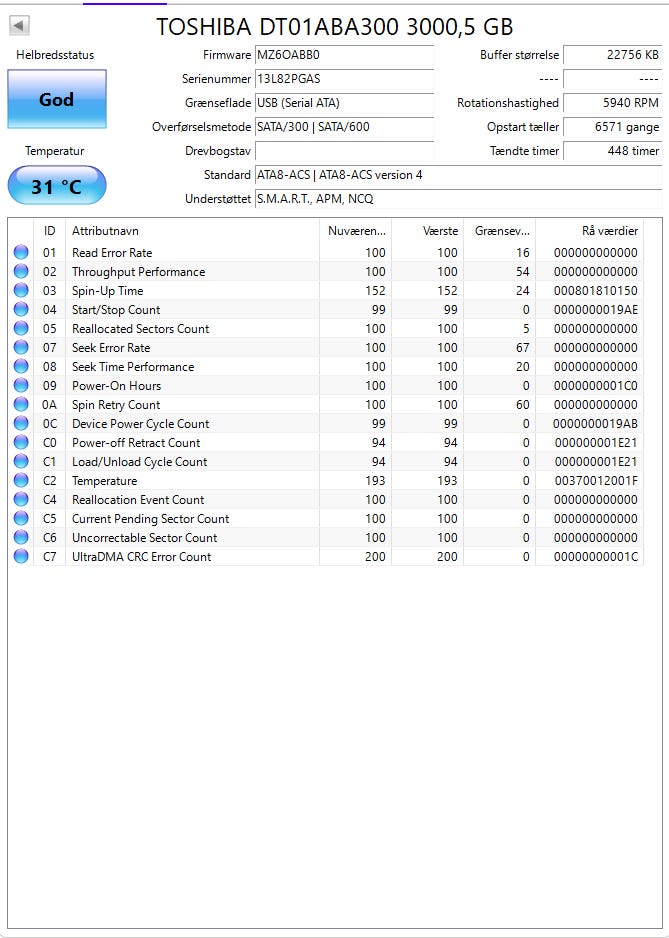Select the Read Error Rate attribute name
669x938 pixels.
pyautogui.click(x=112, y=252)
